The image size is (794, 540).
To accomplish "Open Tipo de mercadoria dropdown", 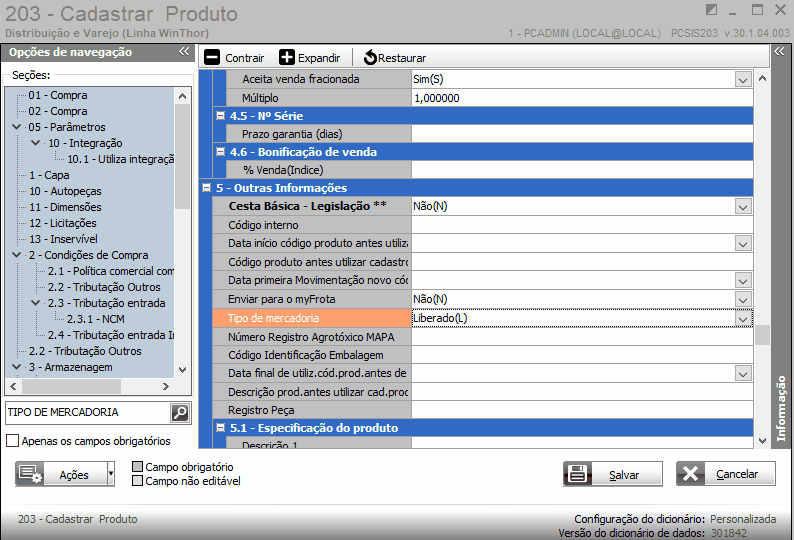I will click(x=743, y=319).
